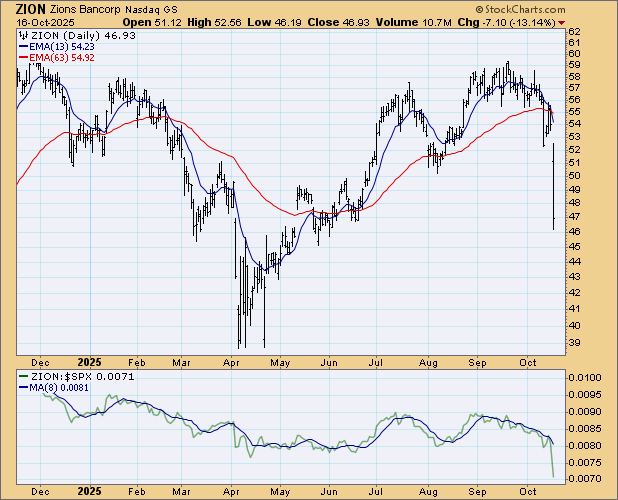This screenshot has height=500, width=618.
Task: Click the 2025 label on price chart axis
Action: [89, 362]
